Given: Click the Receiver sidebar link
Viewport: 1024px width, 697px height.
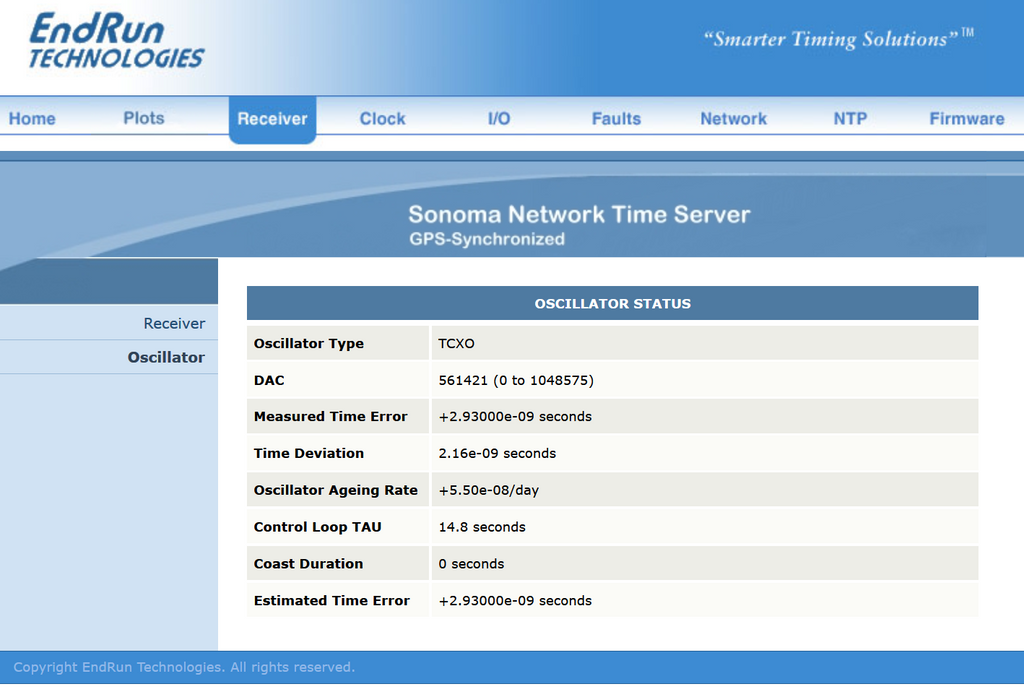Looking at the screenshot, I should pyautogui.click(x=174, y=323).
